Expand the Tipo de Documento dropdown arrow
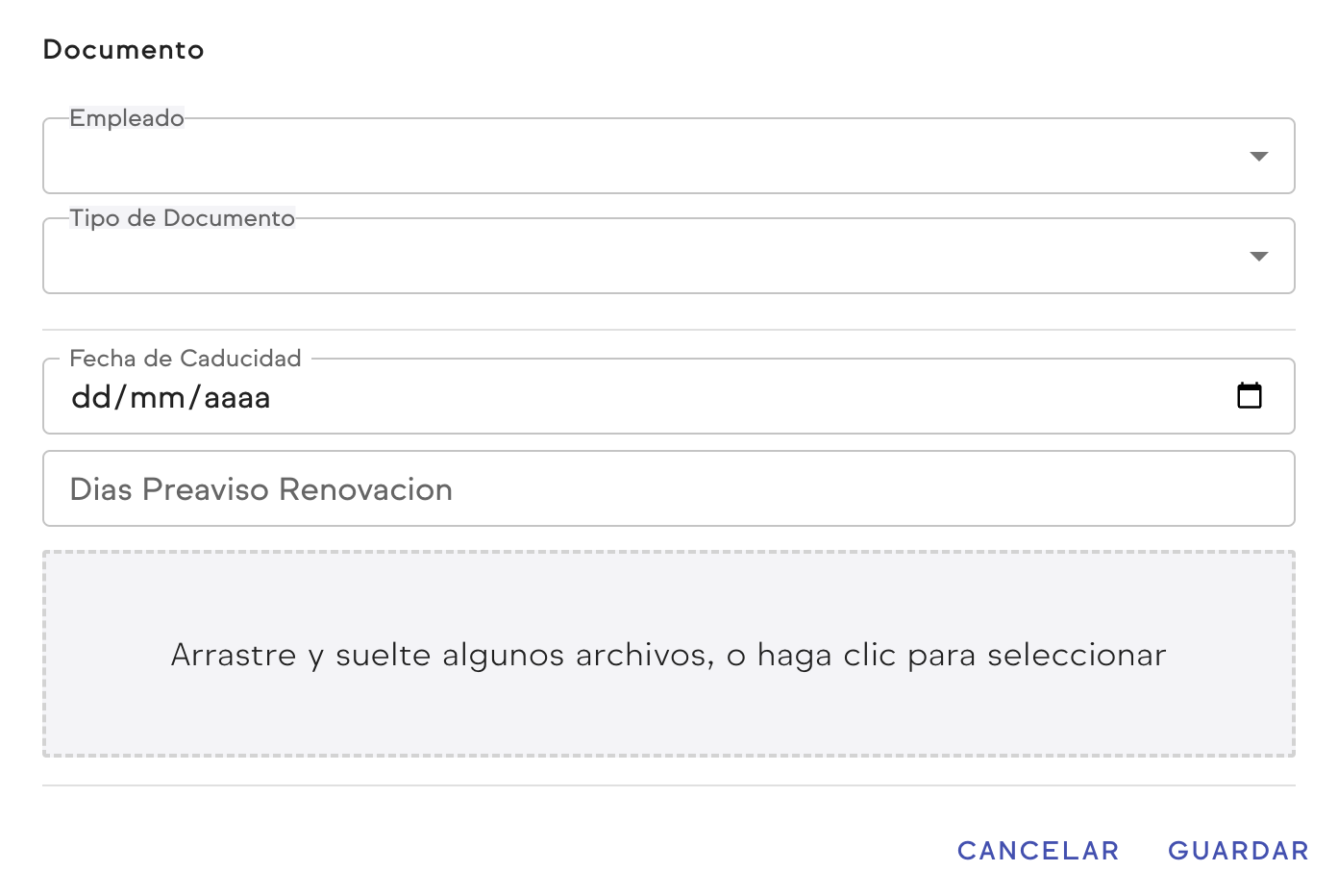1338x896 pixels. 1258,257
